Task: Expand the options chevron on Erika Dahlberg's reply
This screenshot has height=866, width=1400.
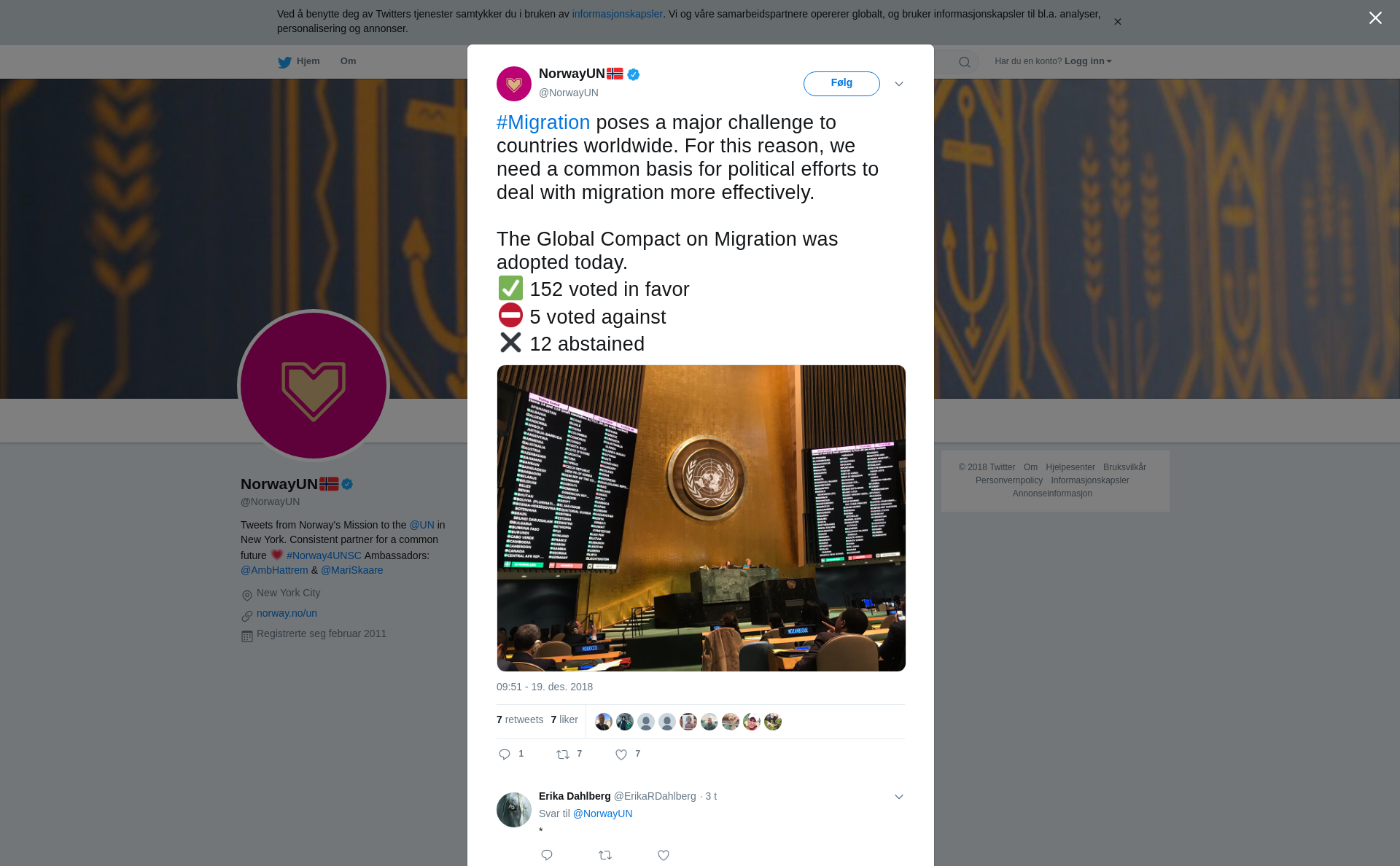Action: 899,797
